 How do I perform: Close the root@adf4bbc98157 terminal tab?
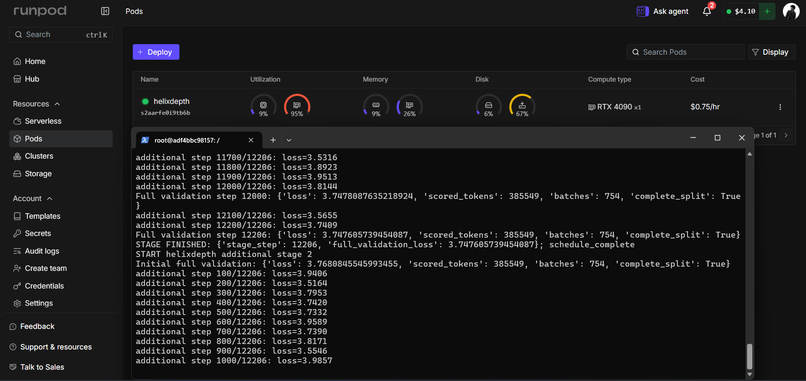[x=251, y=140]
